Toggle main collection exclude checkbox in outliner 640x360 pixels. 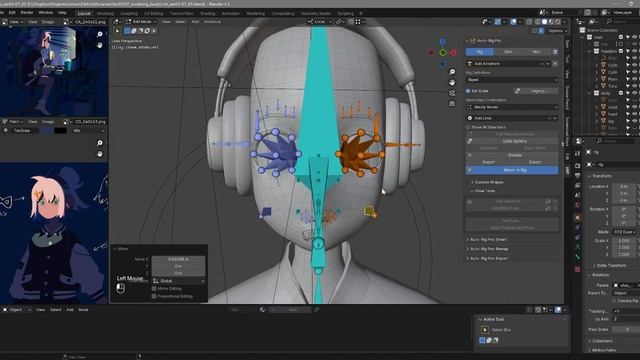(x=621, y=37)
